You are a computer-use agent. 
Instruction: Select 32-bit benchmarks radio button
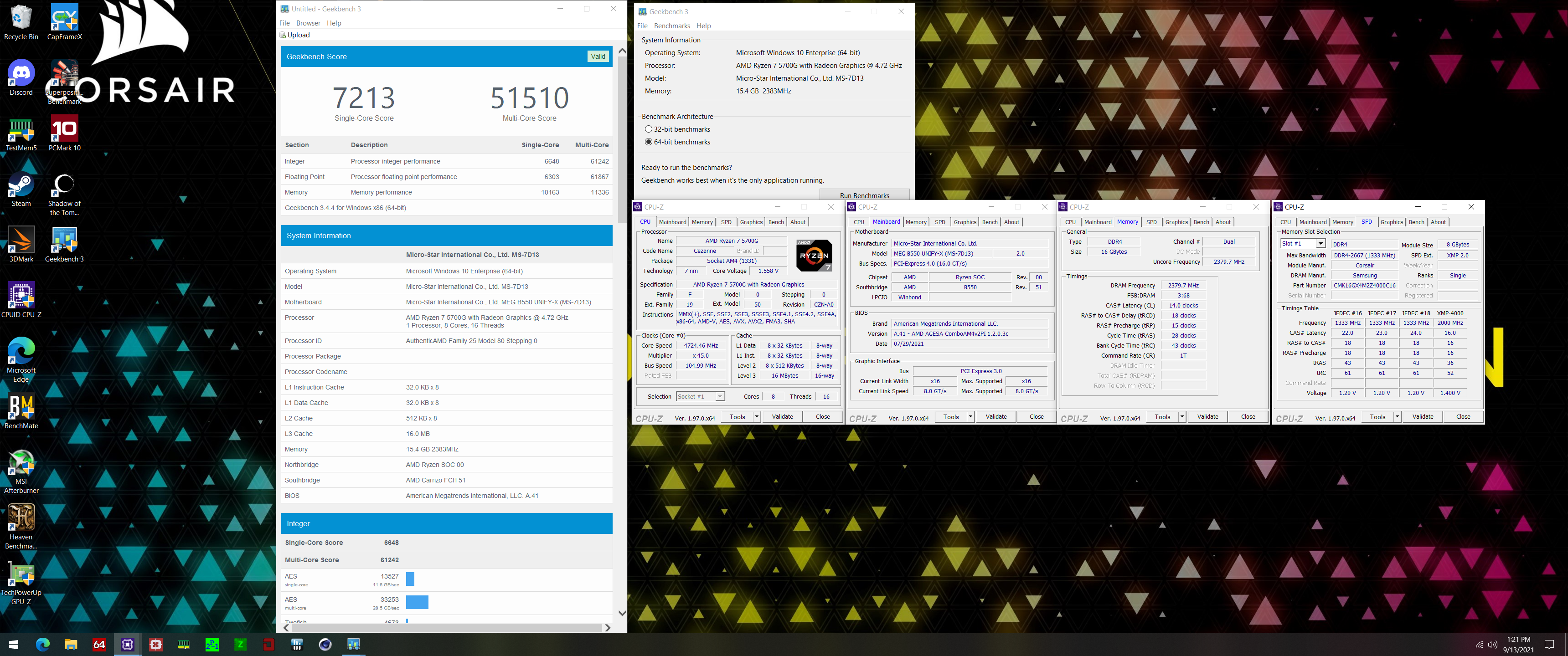(x=648, y=129)
